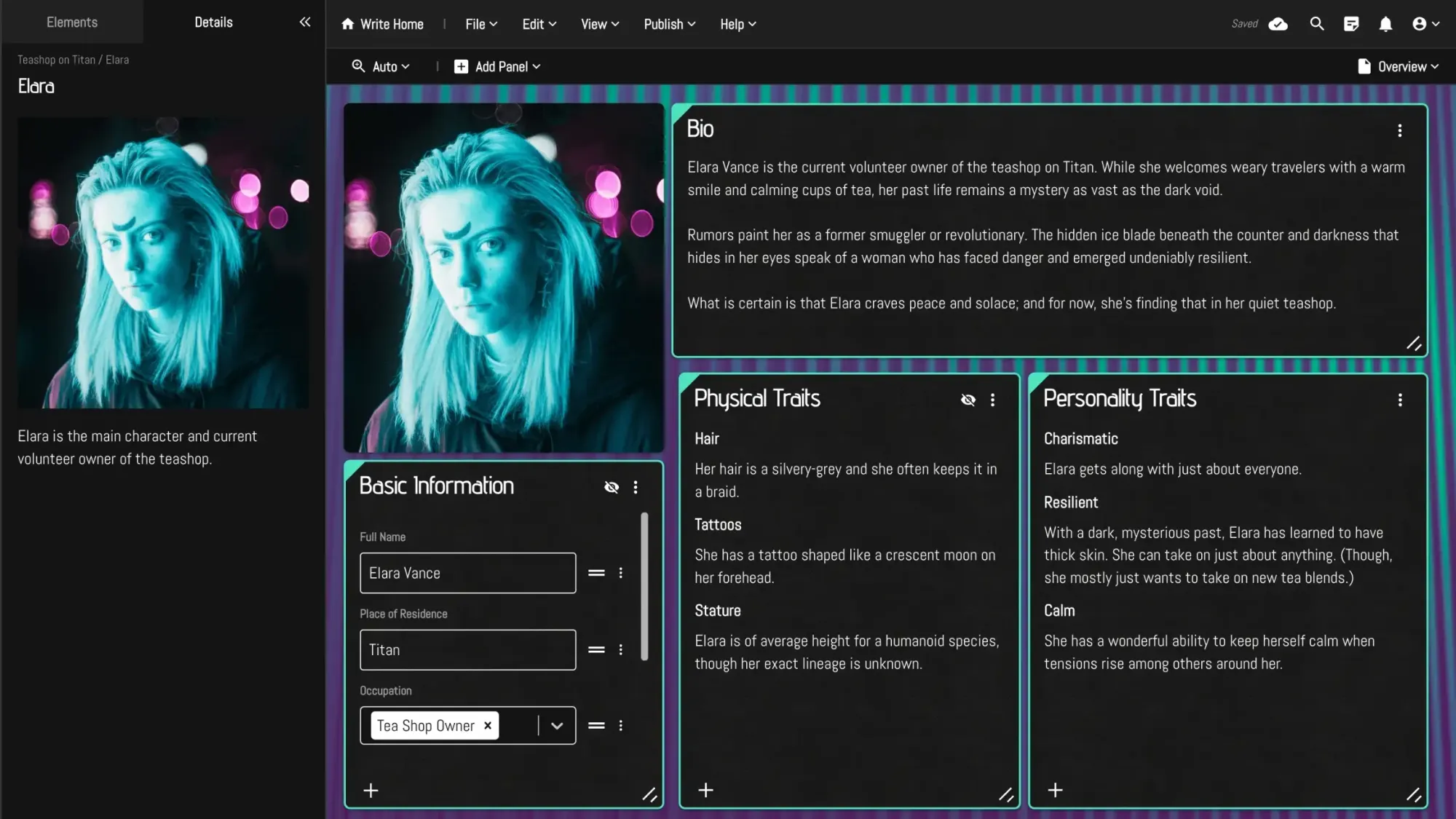
Task: Click Teashop on Titan breadcrumb link
Action: [56, 60]
